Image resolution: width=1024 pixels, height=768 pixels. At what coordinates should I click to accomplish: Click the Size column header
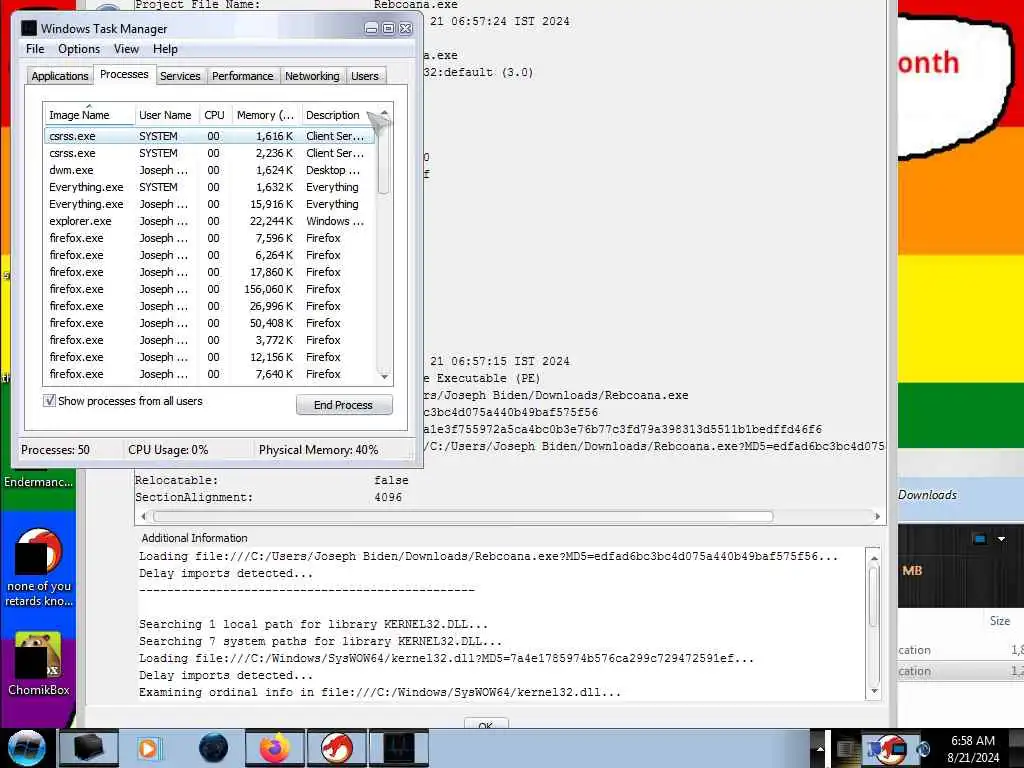(x=999, y=621)
